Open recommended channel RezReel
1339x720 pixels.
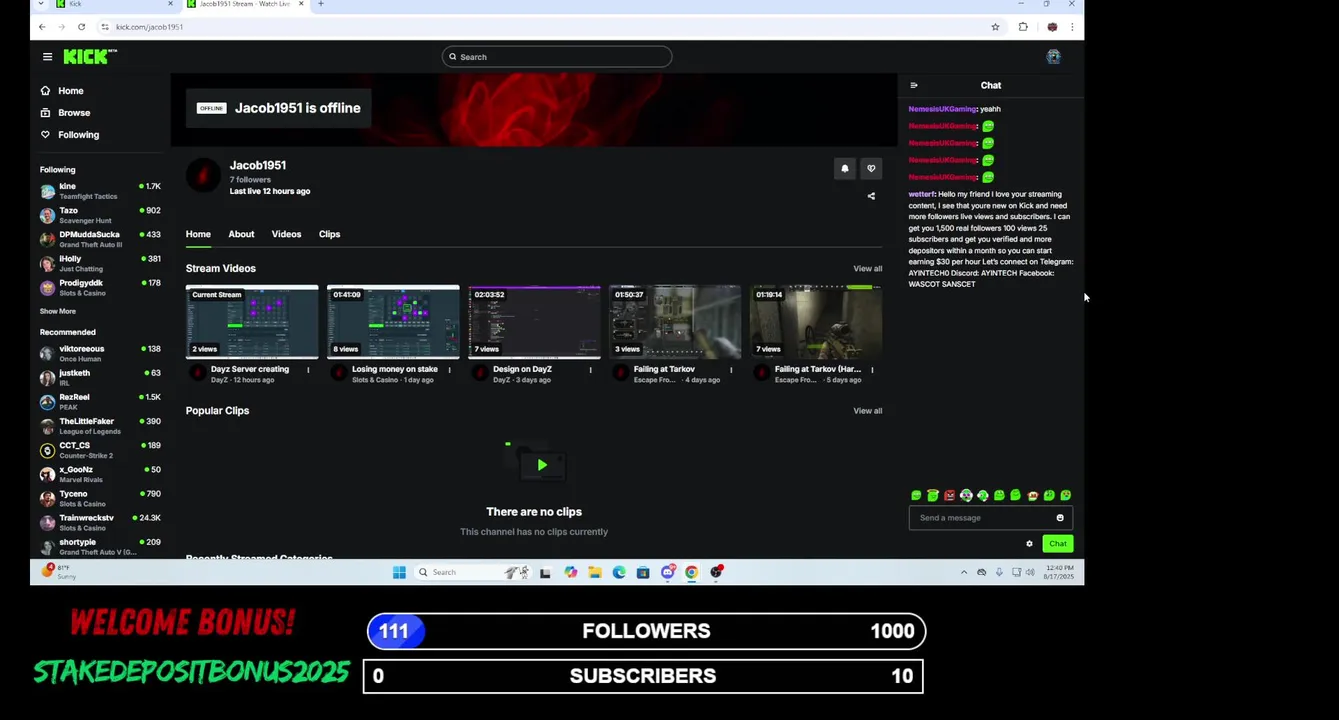100,401
